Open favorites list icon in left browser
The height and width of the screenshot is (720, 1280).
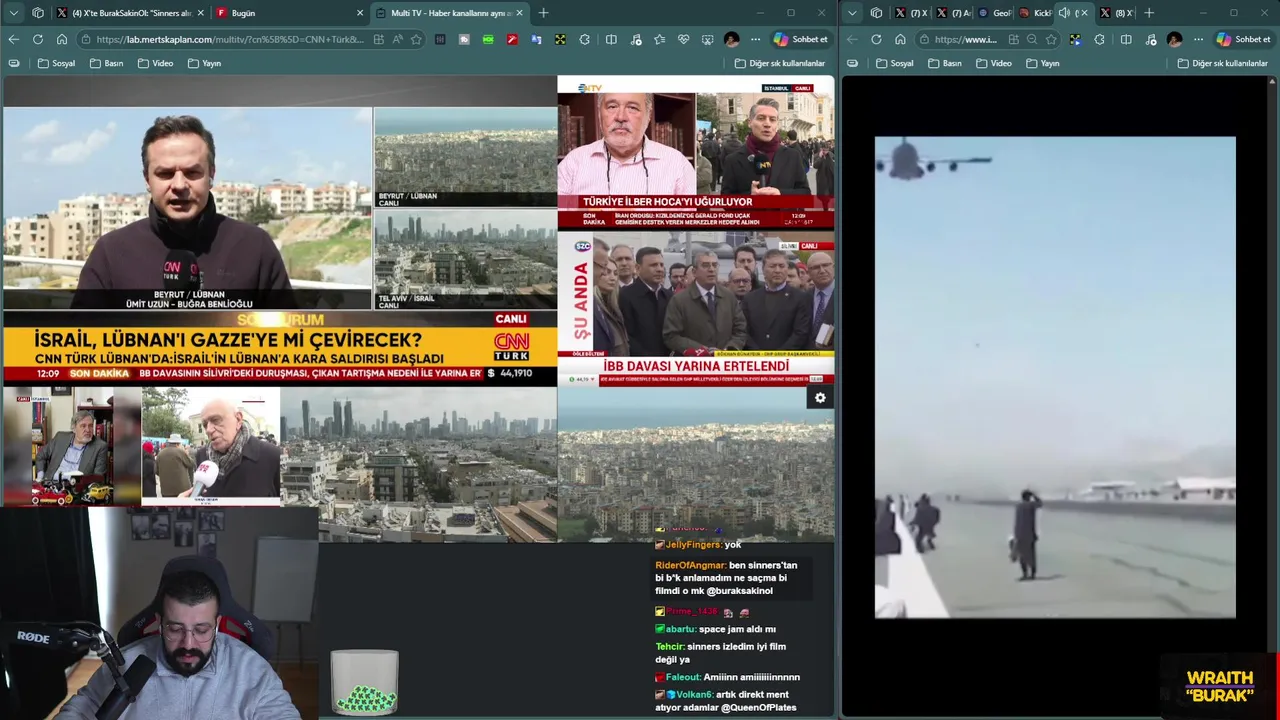tap(659, 39)
